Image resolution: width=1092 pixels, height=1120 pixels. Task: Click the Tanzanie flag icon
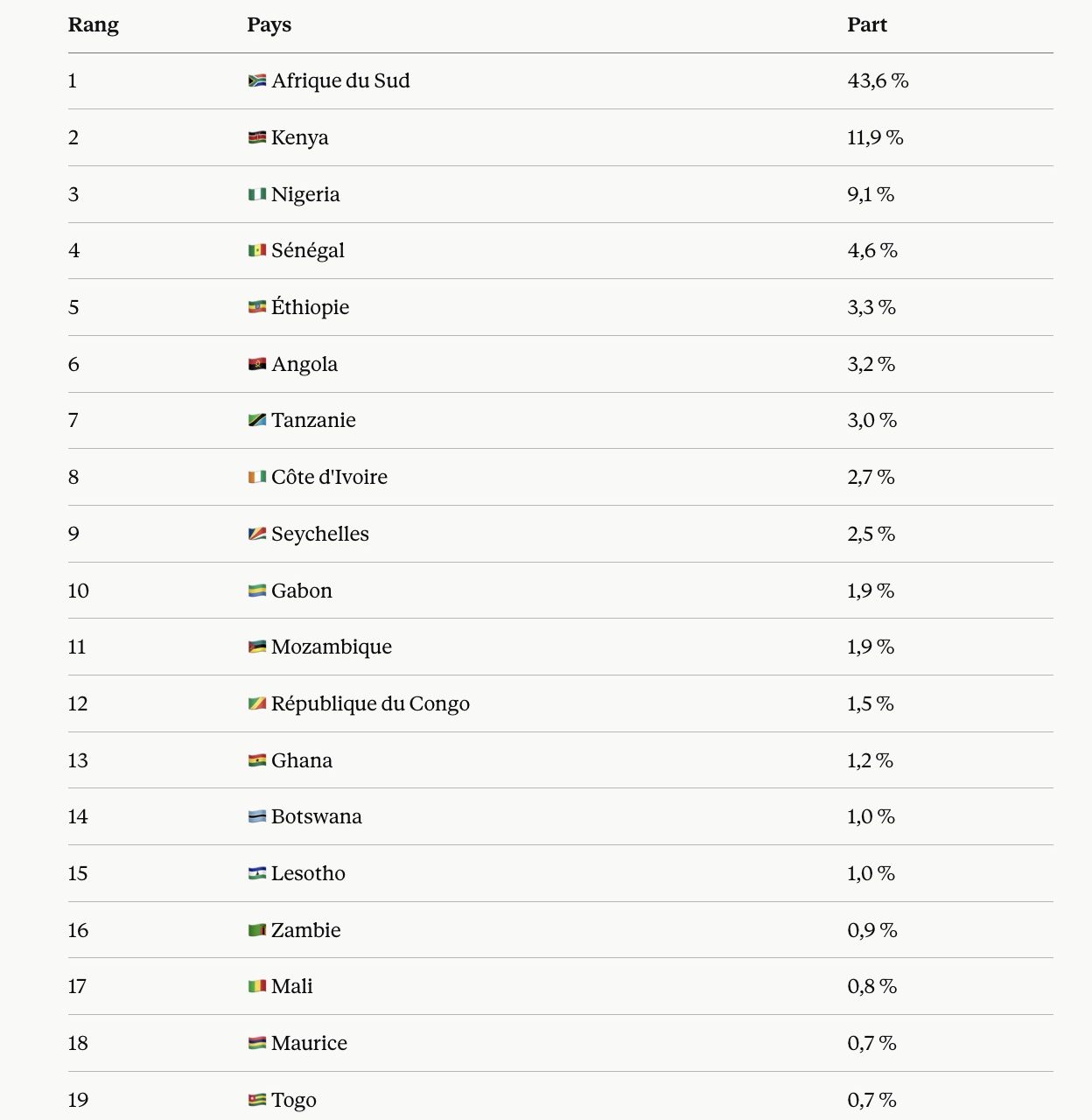pos(257,420)
